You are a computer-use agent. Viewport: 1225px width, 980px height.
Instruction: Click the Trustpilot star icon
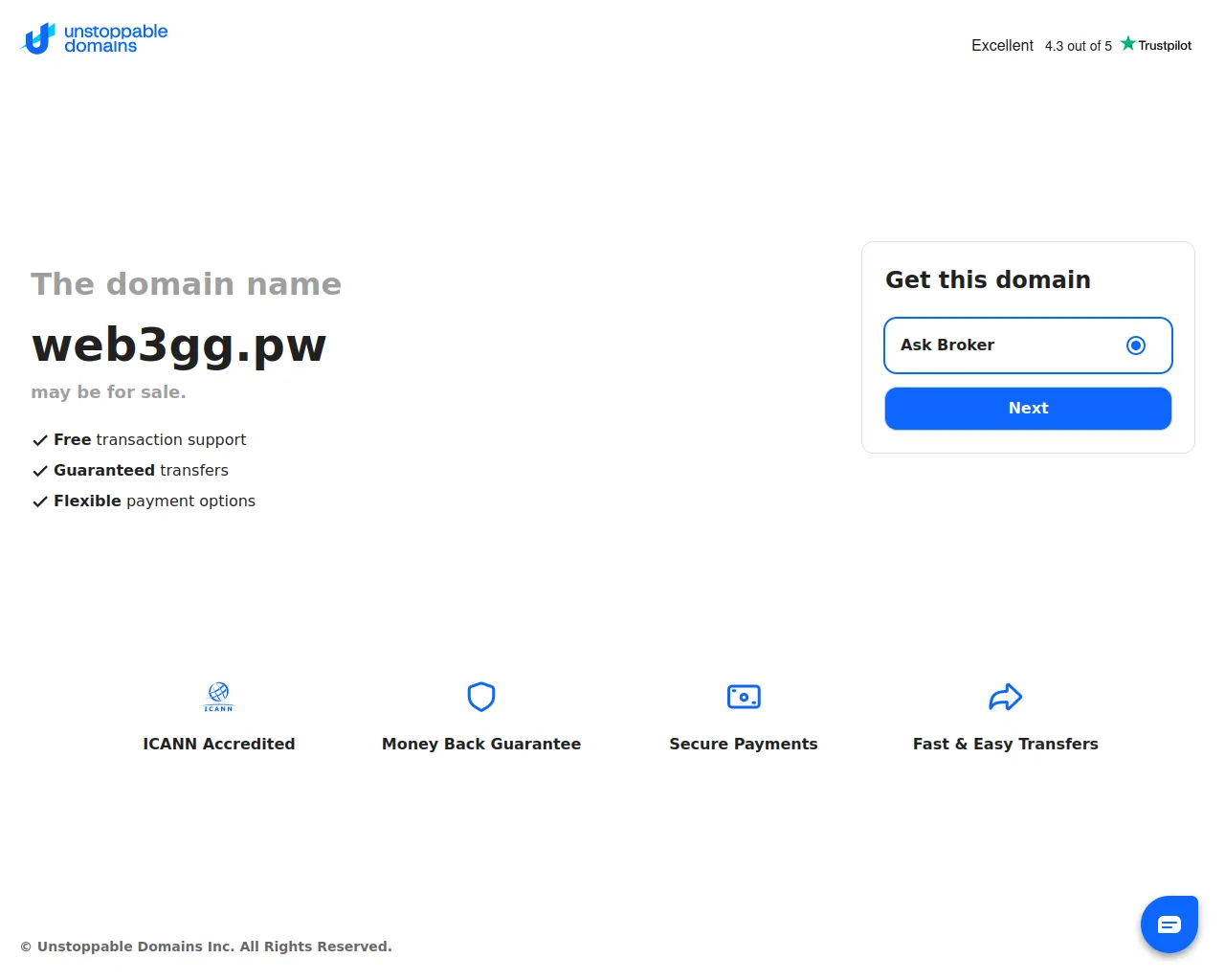pos(1128,43)
